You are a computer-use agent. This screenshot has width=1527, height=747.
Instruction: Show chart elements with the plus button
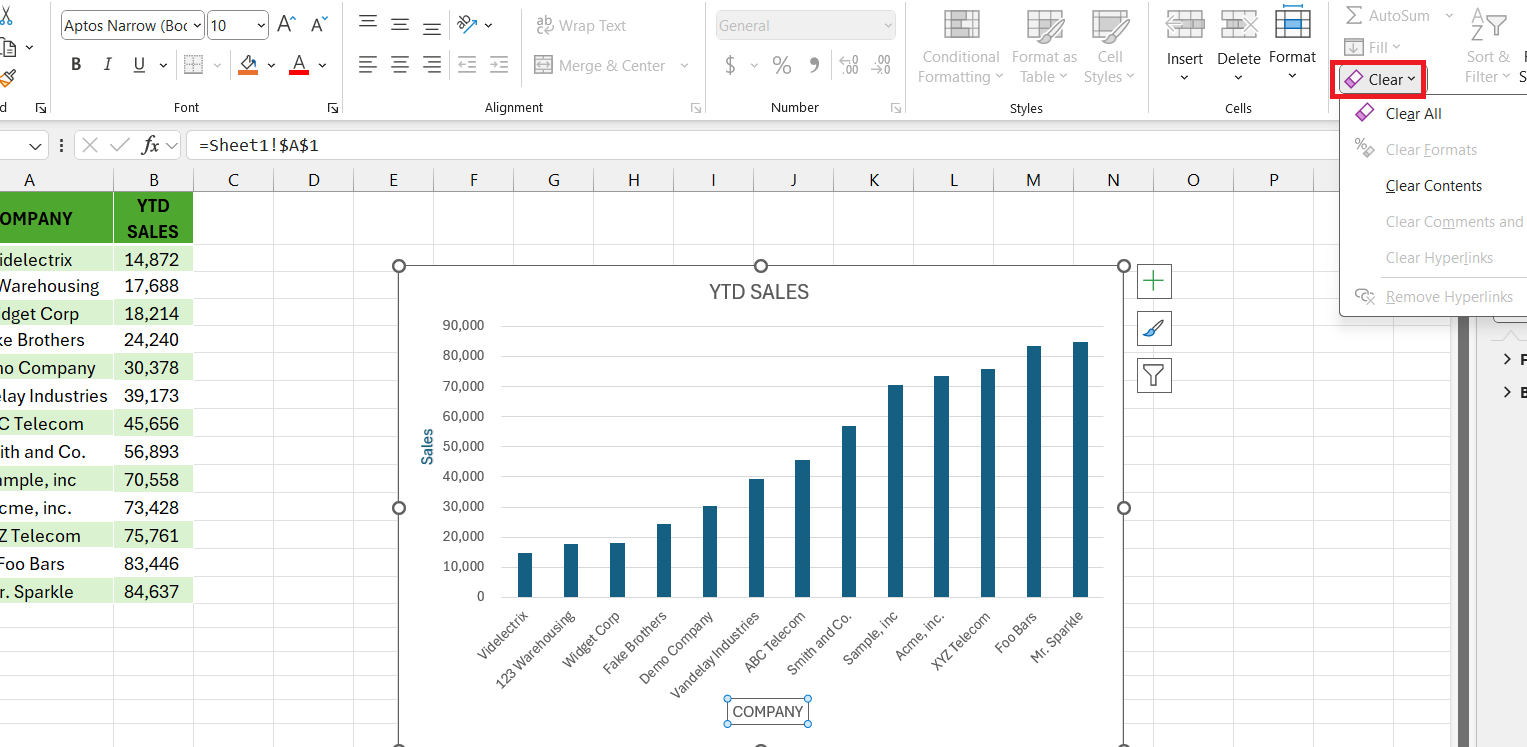1153,281
